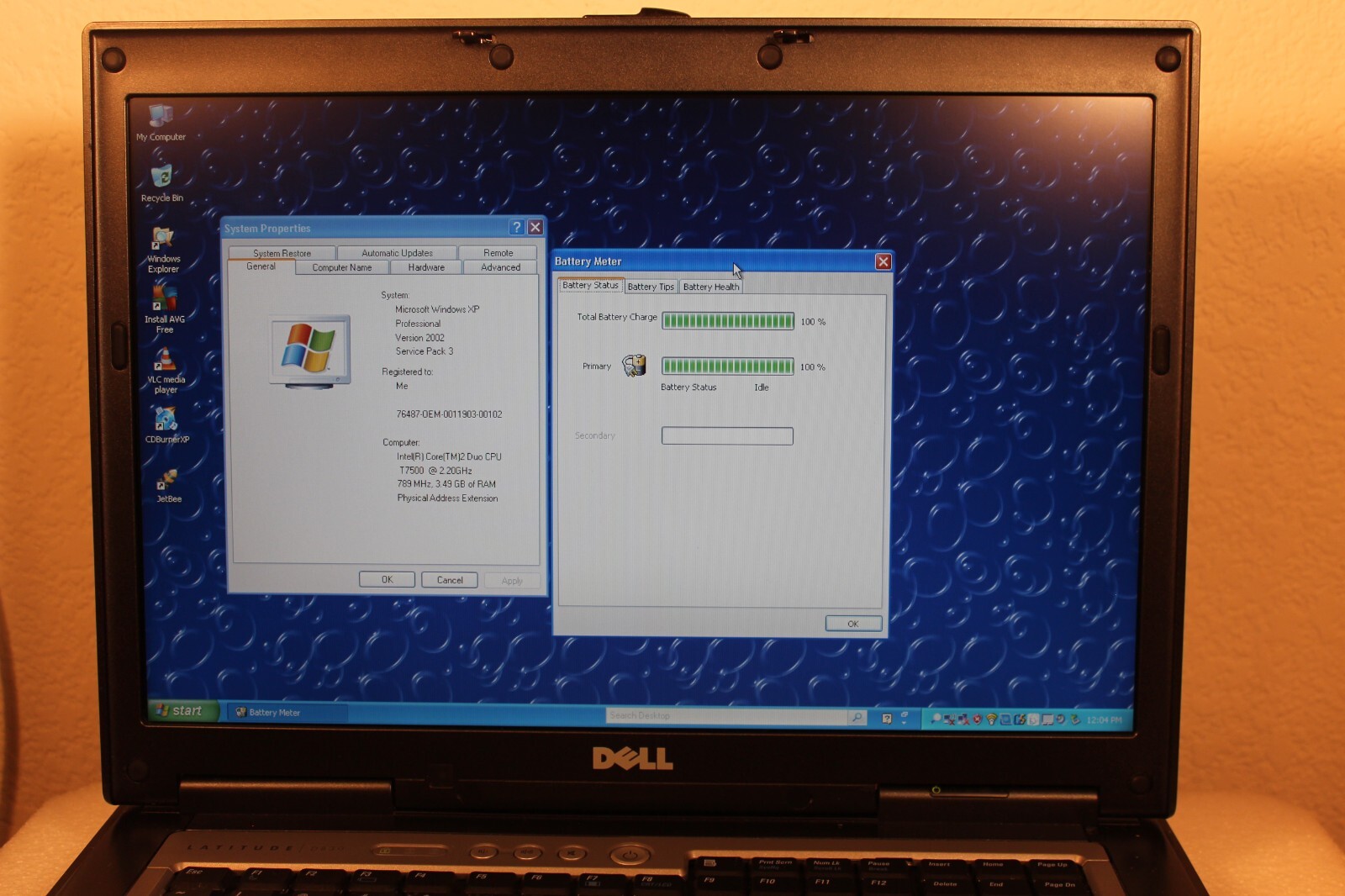Click 'Intel(R) Core(TM)2 Duo CPU' text
Image resolution: width=1345 pixels, height=896 pixels.
coord(449,456)
